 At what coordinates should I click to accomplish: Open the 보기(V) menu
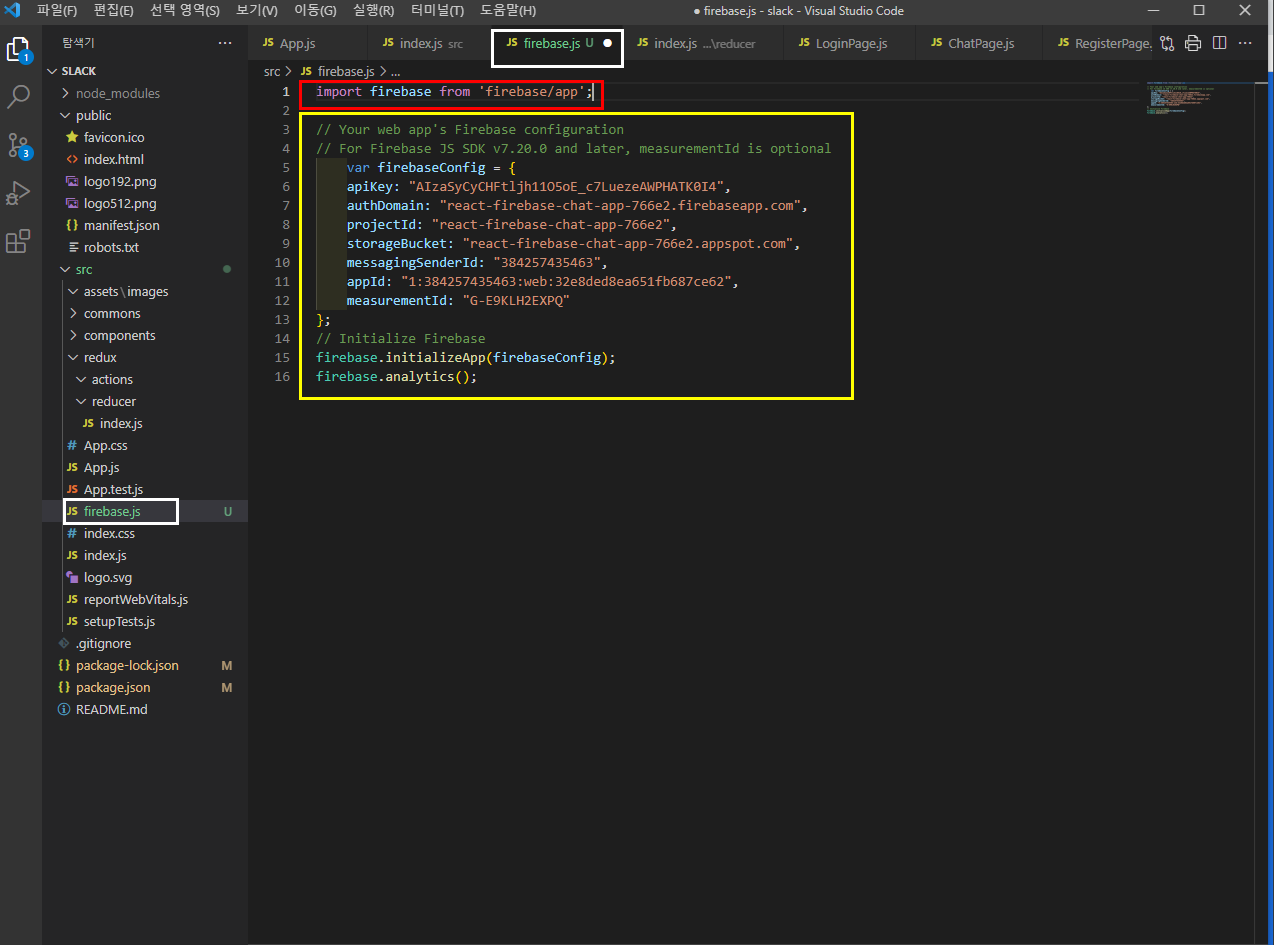pyautogui.click(x=256, y=11)
